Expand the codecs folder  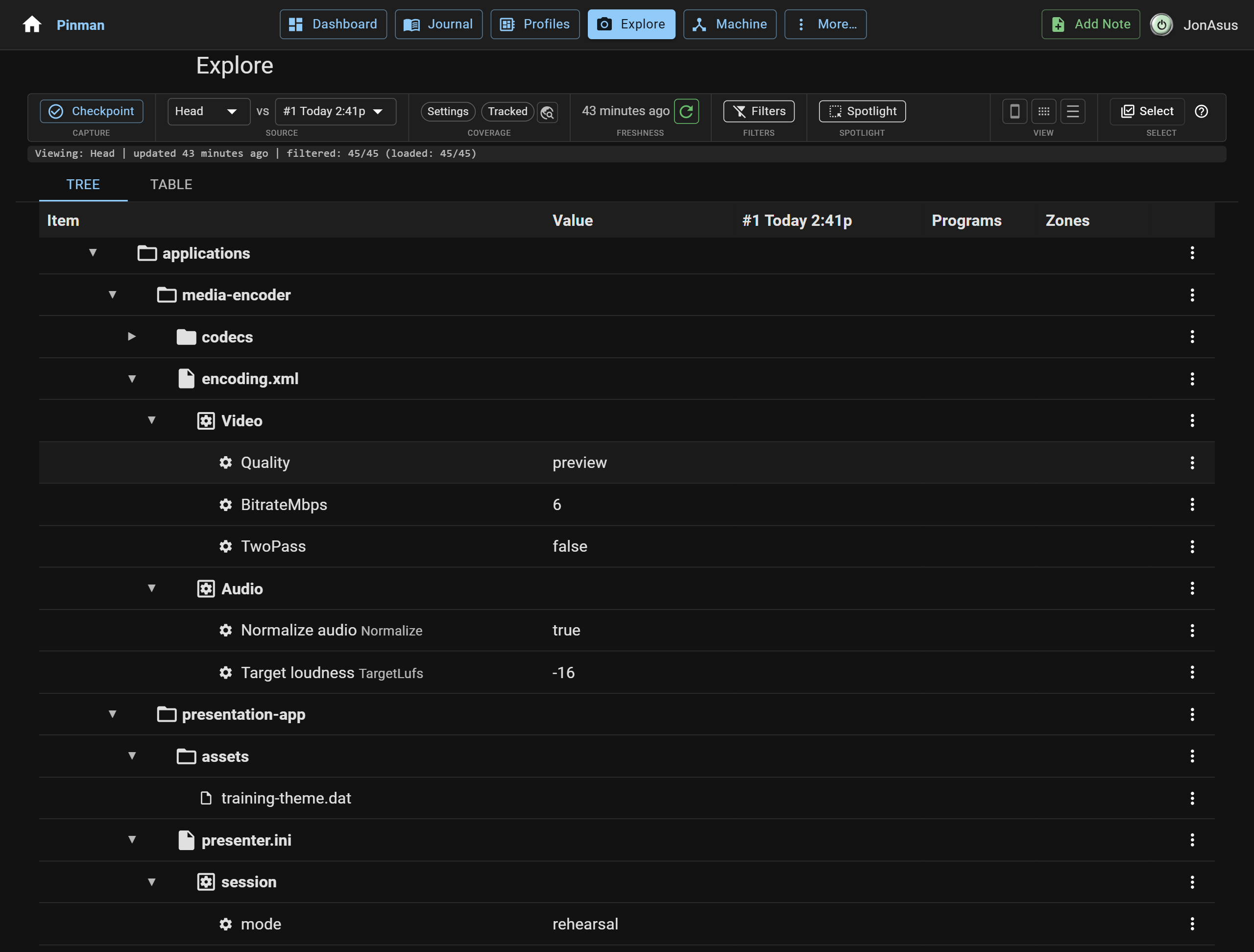(131, 337)
